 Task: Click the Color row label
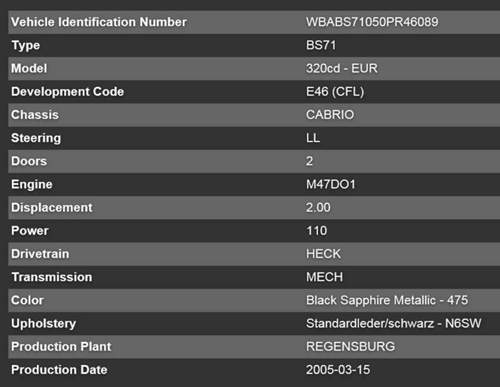click(27, 300)
